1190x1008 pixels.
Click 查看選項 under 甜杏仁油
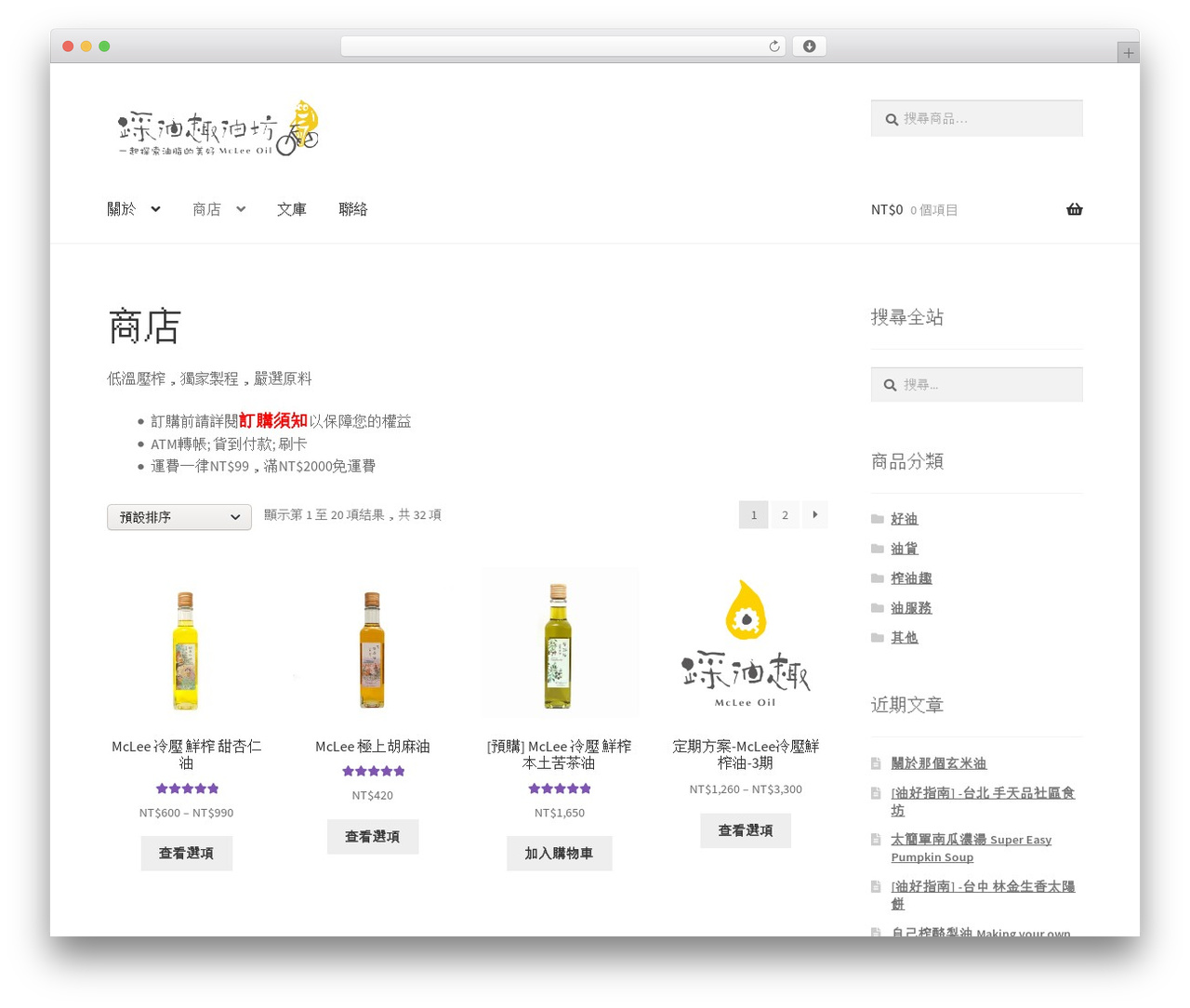pos(186,853)
